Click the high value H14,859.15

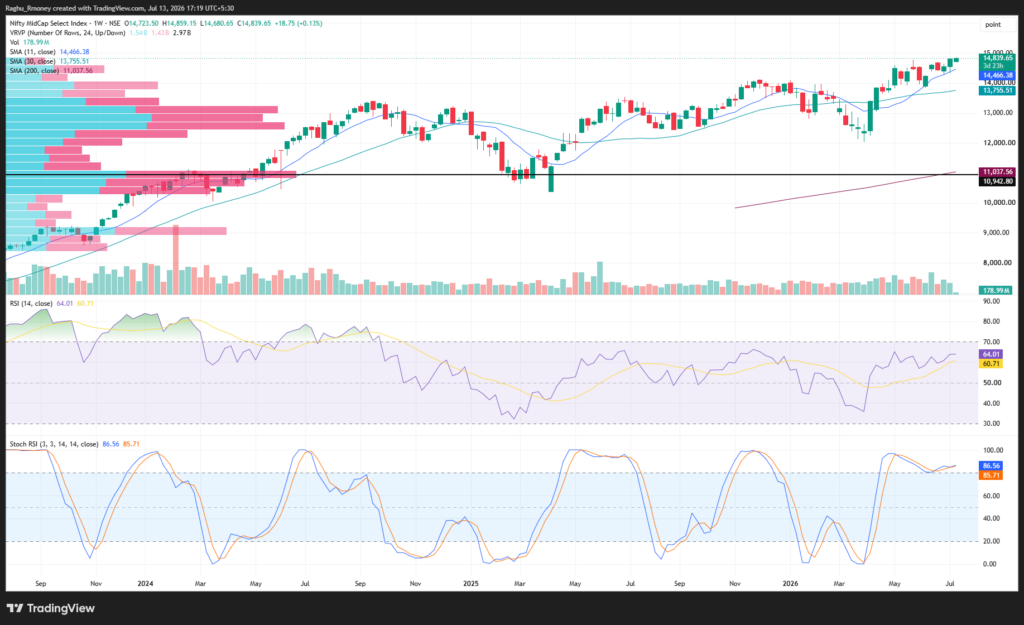point(180,23)
